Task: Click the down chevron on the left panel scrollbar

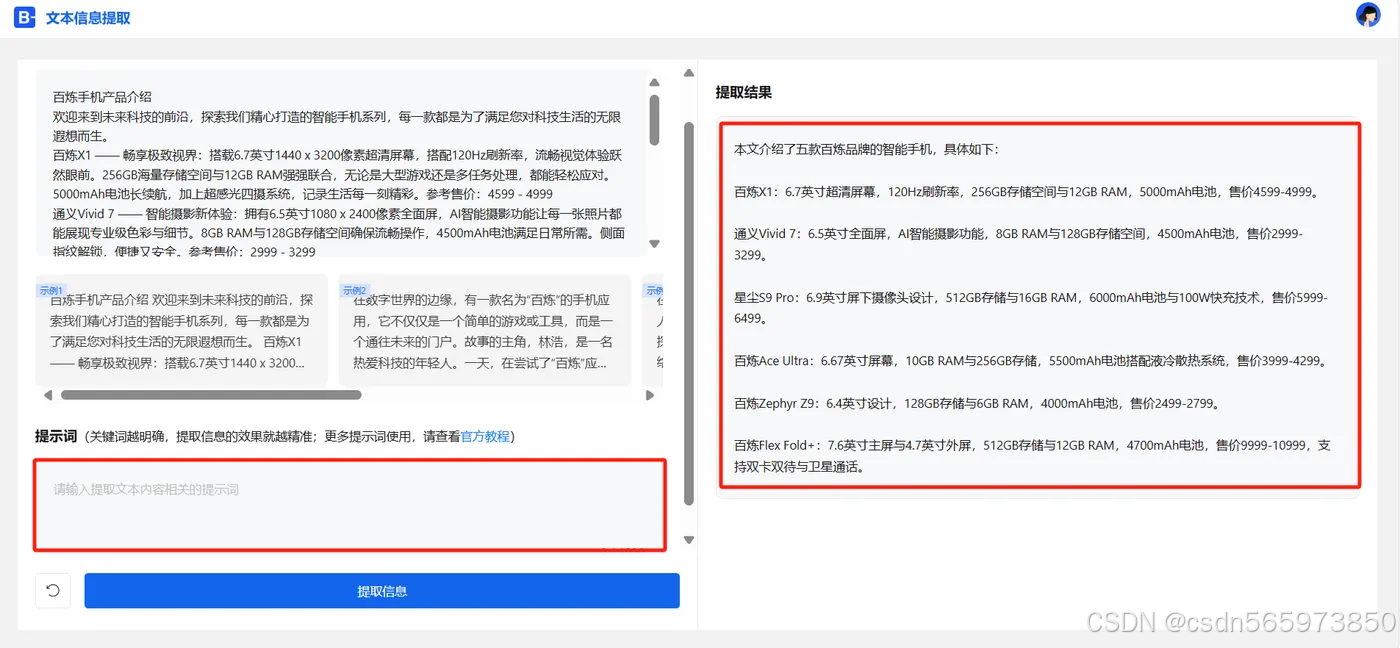Action: click(x=688, y=538)
